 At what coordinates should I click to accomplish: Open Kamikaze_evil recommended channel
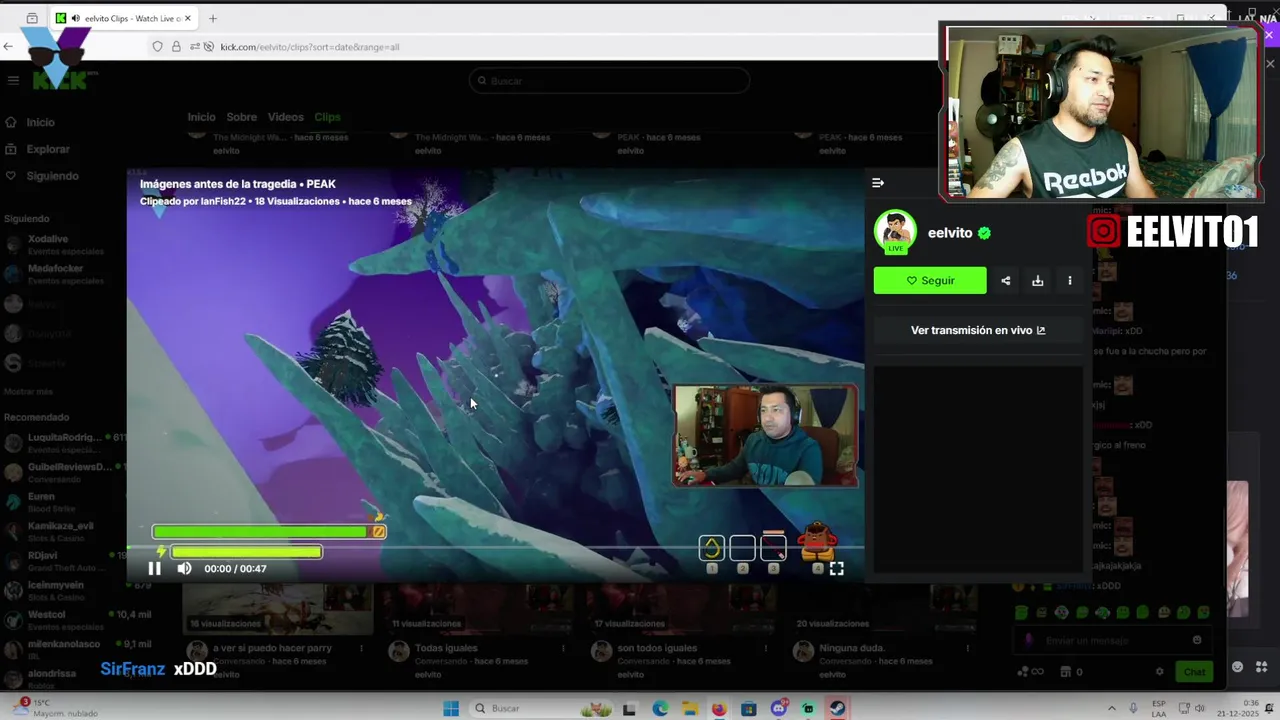coord(64,531)
